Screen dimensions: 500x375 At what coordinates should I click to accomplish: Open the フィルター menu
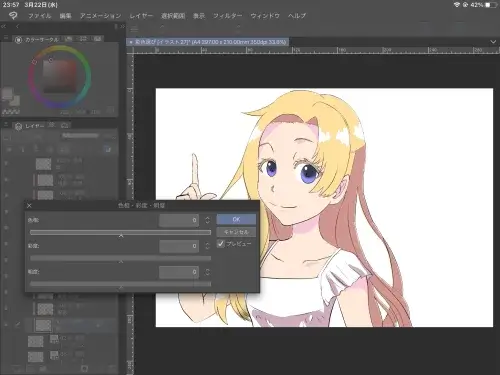tap(227, 16)
